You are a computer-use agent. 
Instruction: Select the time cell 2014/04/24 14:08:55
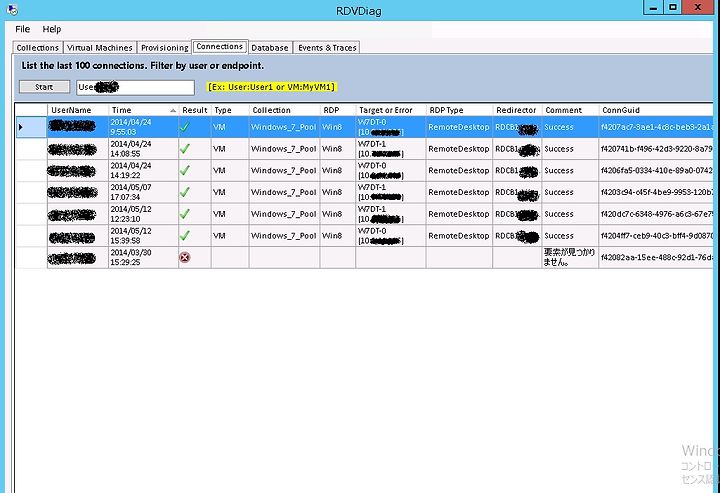coord(143,149)
